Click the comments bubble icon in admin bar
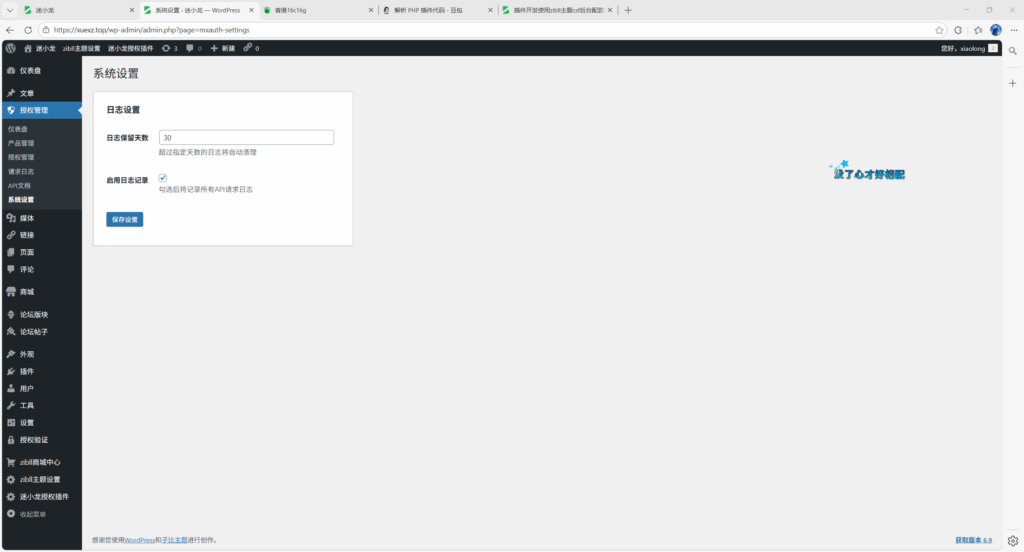The image size is (1024, 552). pos(190,48)
